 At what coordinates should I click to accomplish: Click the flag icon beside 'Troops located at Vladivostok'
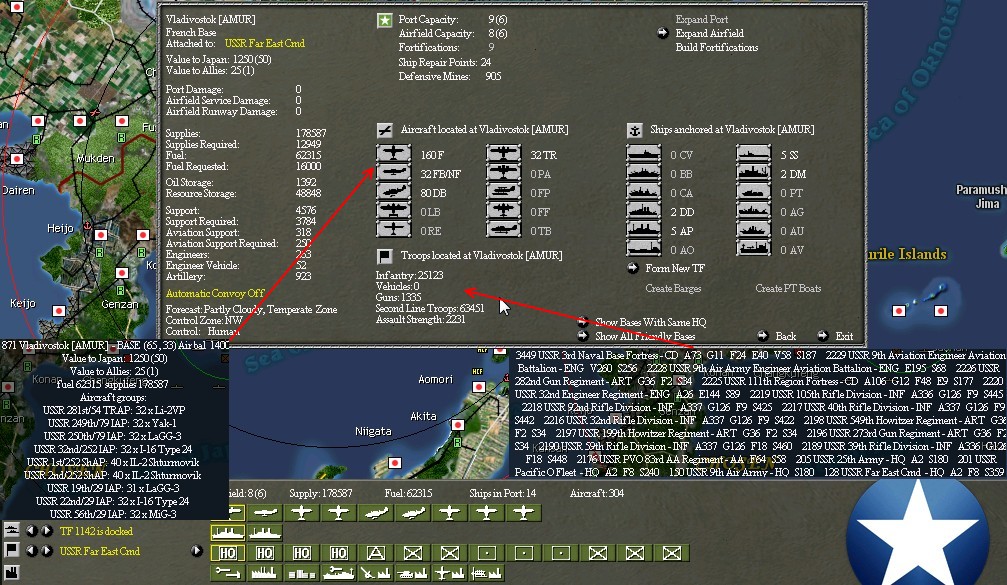pos(384,256)
